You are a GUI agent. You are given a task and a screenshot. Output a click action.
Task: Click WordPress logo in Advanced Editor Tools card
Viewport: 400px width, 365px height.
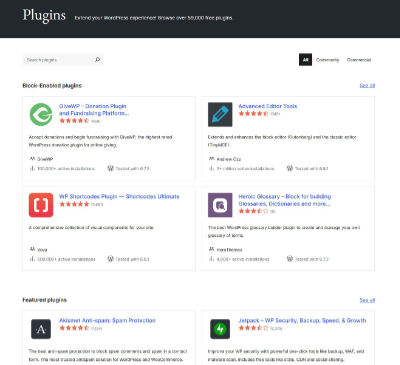pos(290,168)
